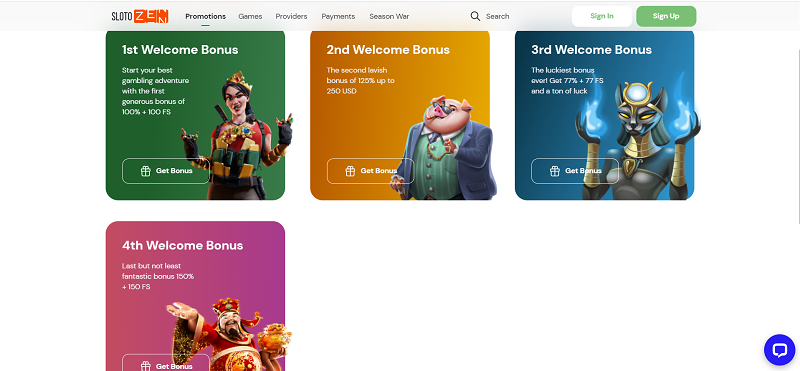The height and width of the screenshot is (371, 800).
Task: Click the green Sign Up button
Action: pos(666,16)
